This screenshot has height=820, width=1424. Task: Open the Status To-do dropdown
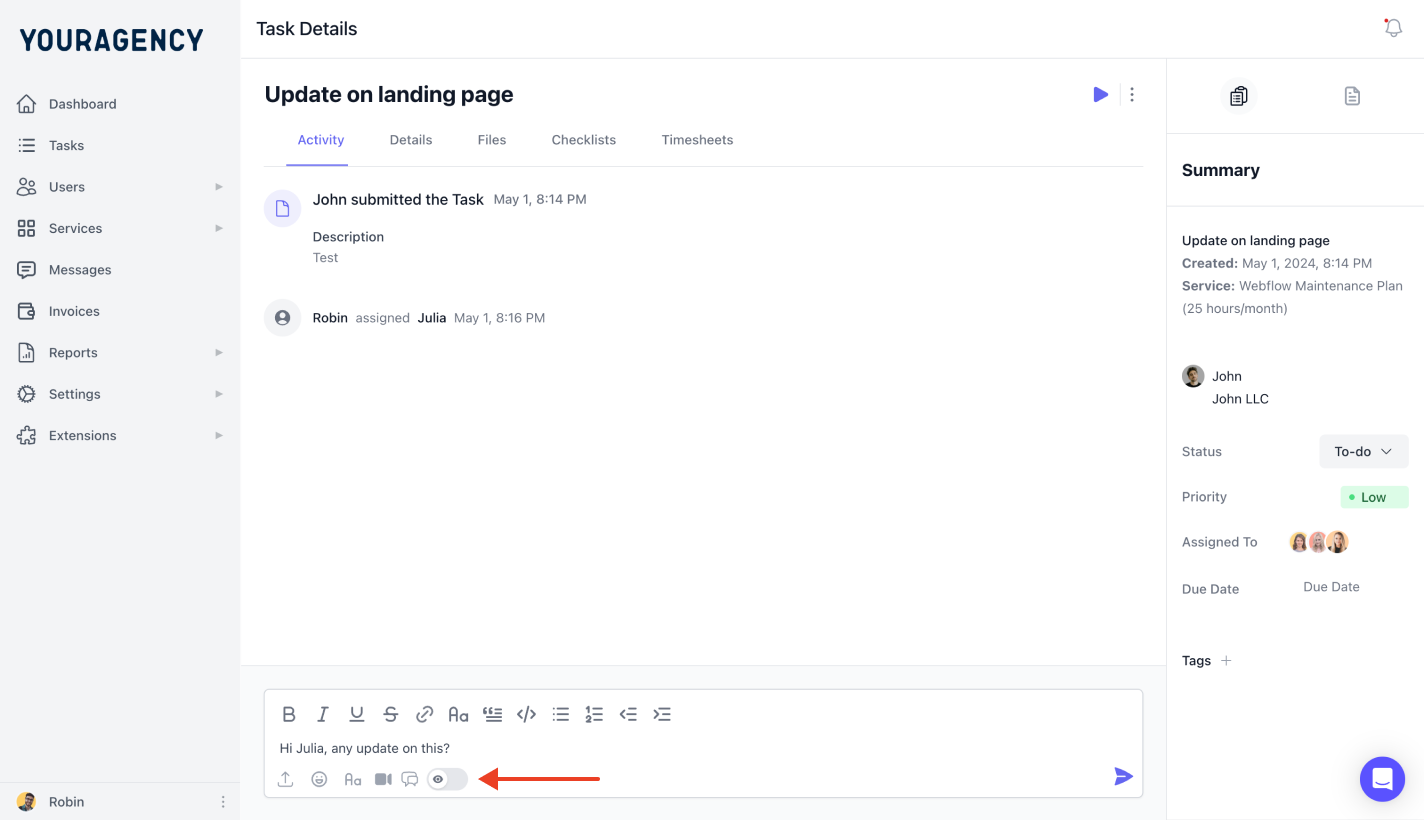coord(1364,452)
